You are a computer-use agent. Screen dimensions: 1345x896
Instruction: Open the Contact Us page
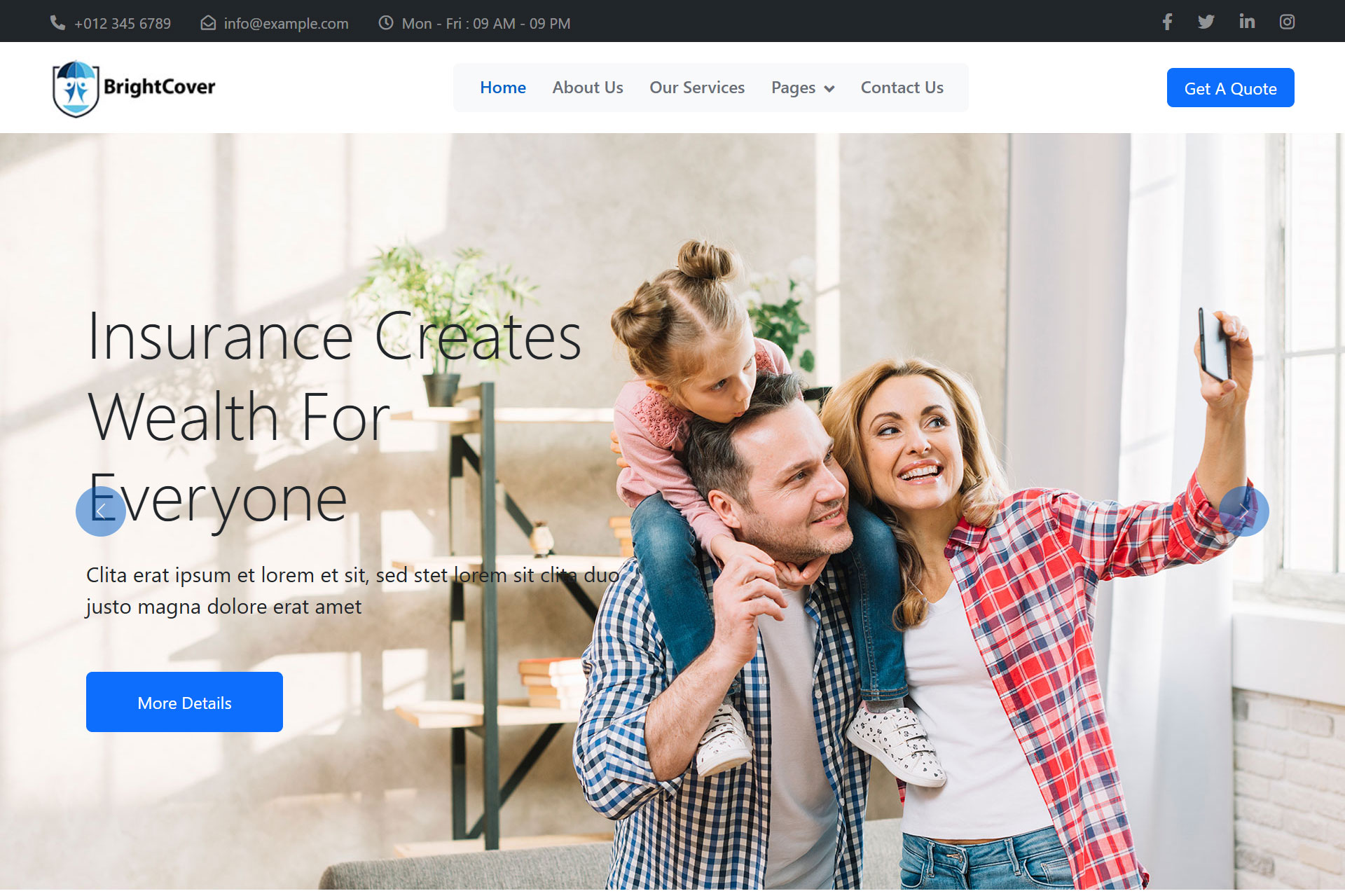pyautogui.click(x=902, y=88)
